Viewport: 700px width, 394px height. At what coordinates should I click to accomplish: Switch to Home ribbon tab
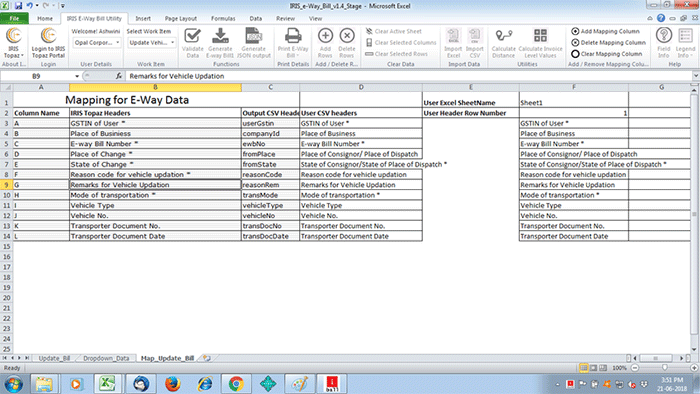click(45, 18)
